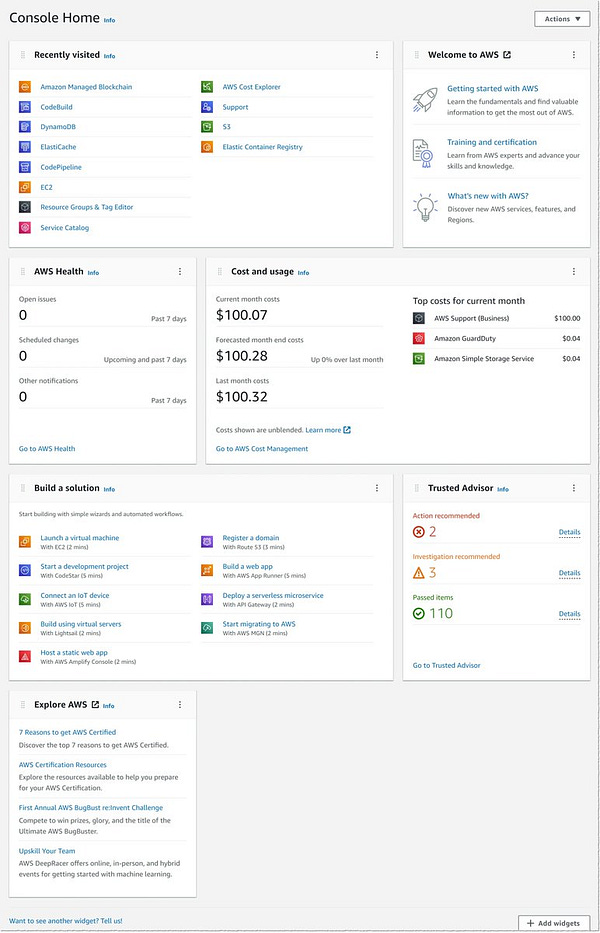Open the Actions dropdown menu
The width and height of the screenshot is (600, 933).
[x=562, y=19]
